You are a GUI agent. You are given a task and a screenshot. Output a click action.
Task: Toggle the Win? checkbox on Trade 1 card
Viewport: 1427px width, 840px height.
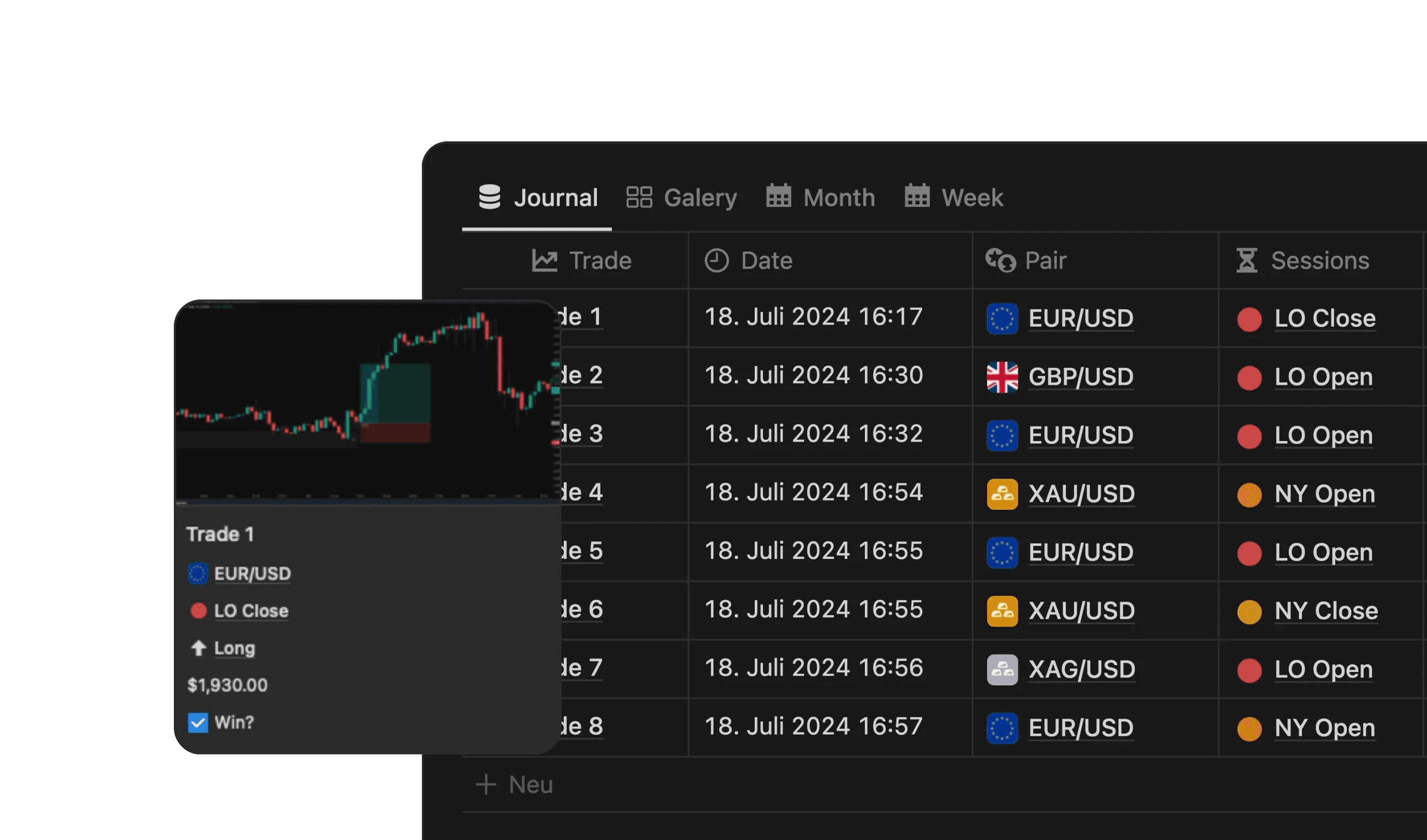click(x=198, y=723)
